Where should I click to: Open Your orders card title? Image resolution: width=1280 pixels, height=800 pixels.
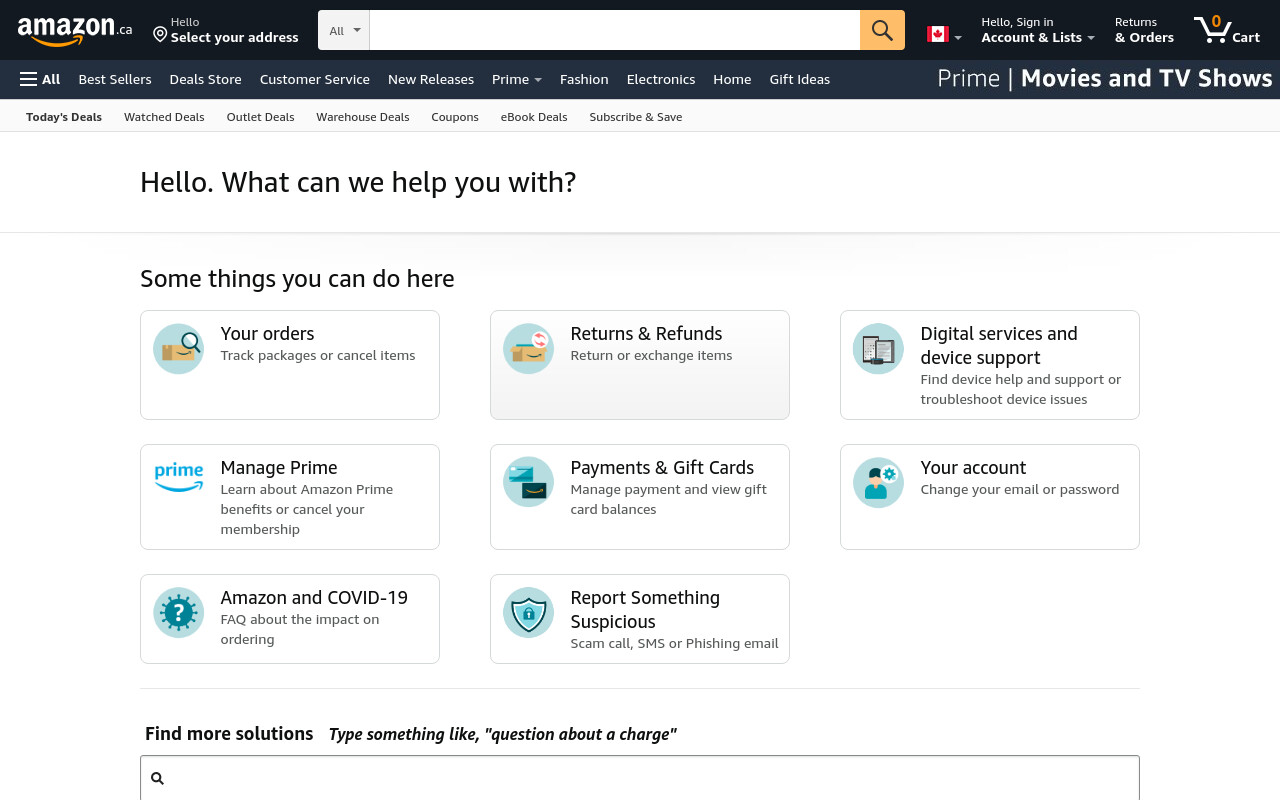pyautogui.click(x=267, y=334)
